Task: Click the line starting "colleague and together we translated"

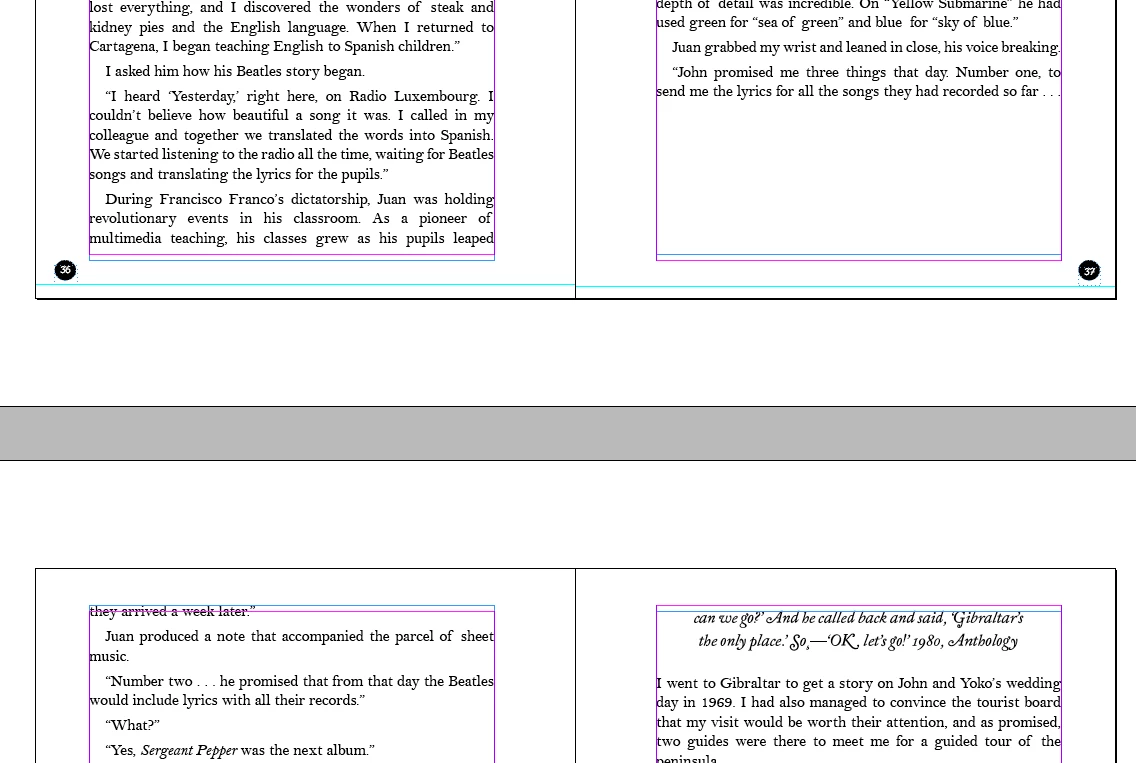Action: [291, 135]
